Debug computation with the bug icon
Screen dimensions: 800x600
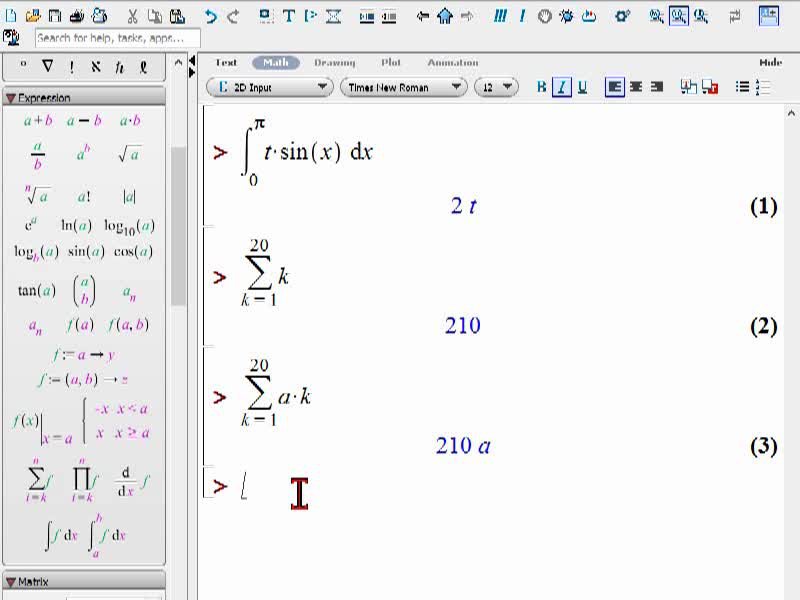566,16
